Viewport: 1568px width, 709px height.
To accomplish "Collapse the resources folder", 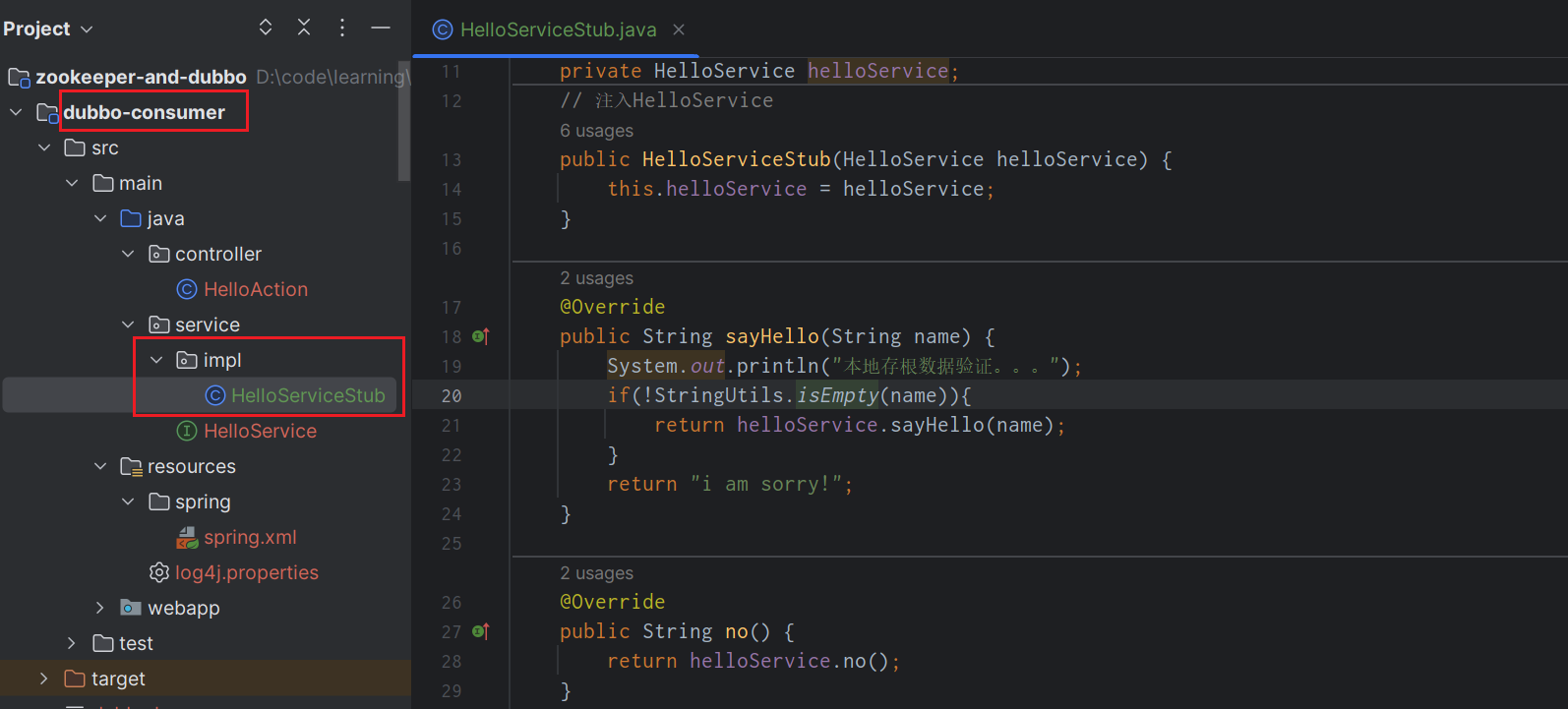I will click(x=100, y=466).
